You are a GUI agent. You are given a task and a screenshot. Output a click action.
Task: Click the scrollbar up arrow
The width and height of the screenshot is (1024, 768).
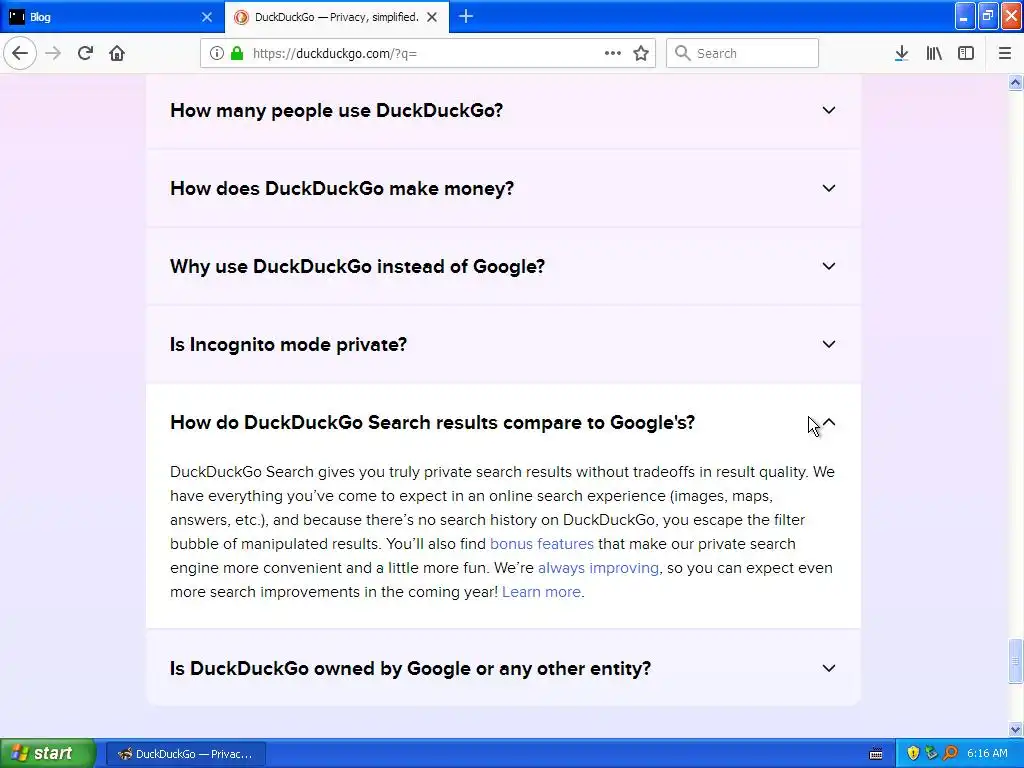1016,82
